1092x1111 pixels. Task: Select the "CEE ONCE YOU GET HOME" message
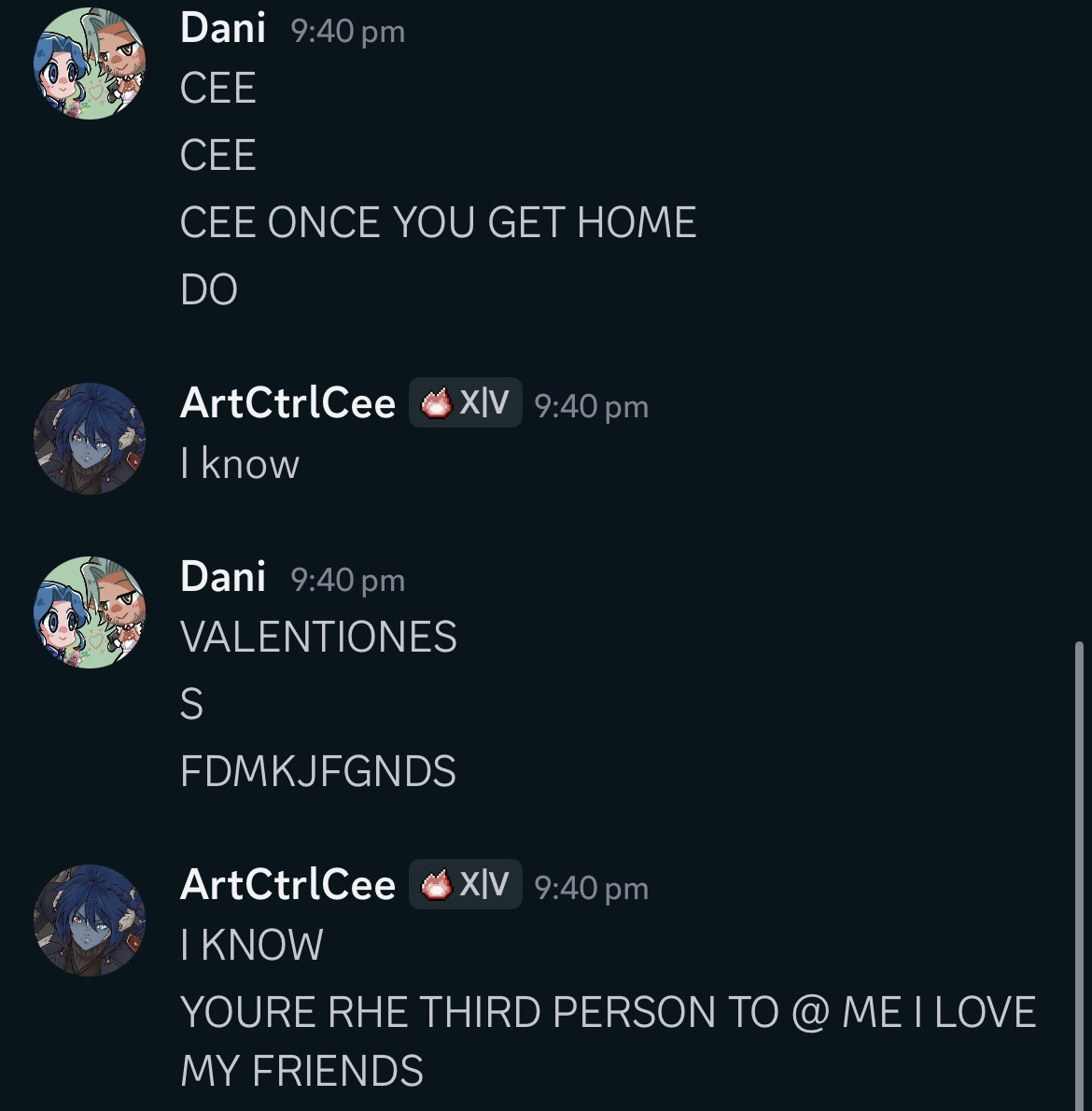pyautogui.click(x=439, y=222)
